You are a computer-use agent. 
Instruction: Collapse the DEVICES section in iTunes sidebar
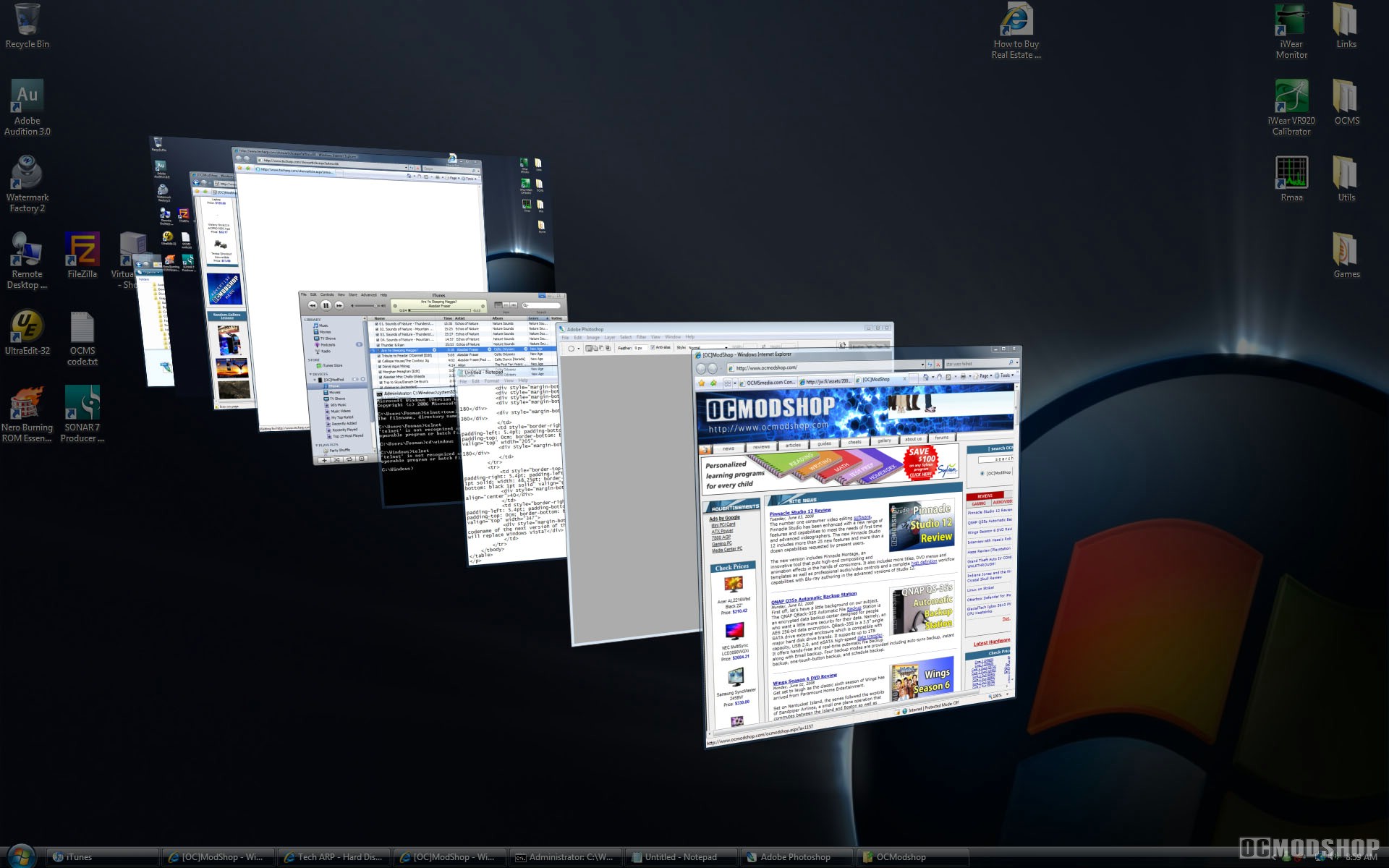(310, 375)
